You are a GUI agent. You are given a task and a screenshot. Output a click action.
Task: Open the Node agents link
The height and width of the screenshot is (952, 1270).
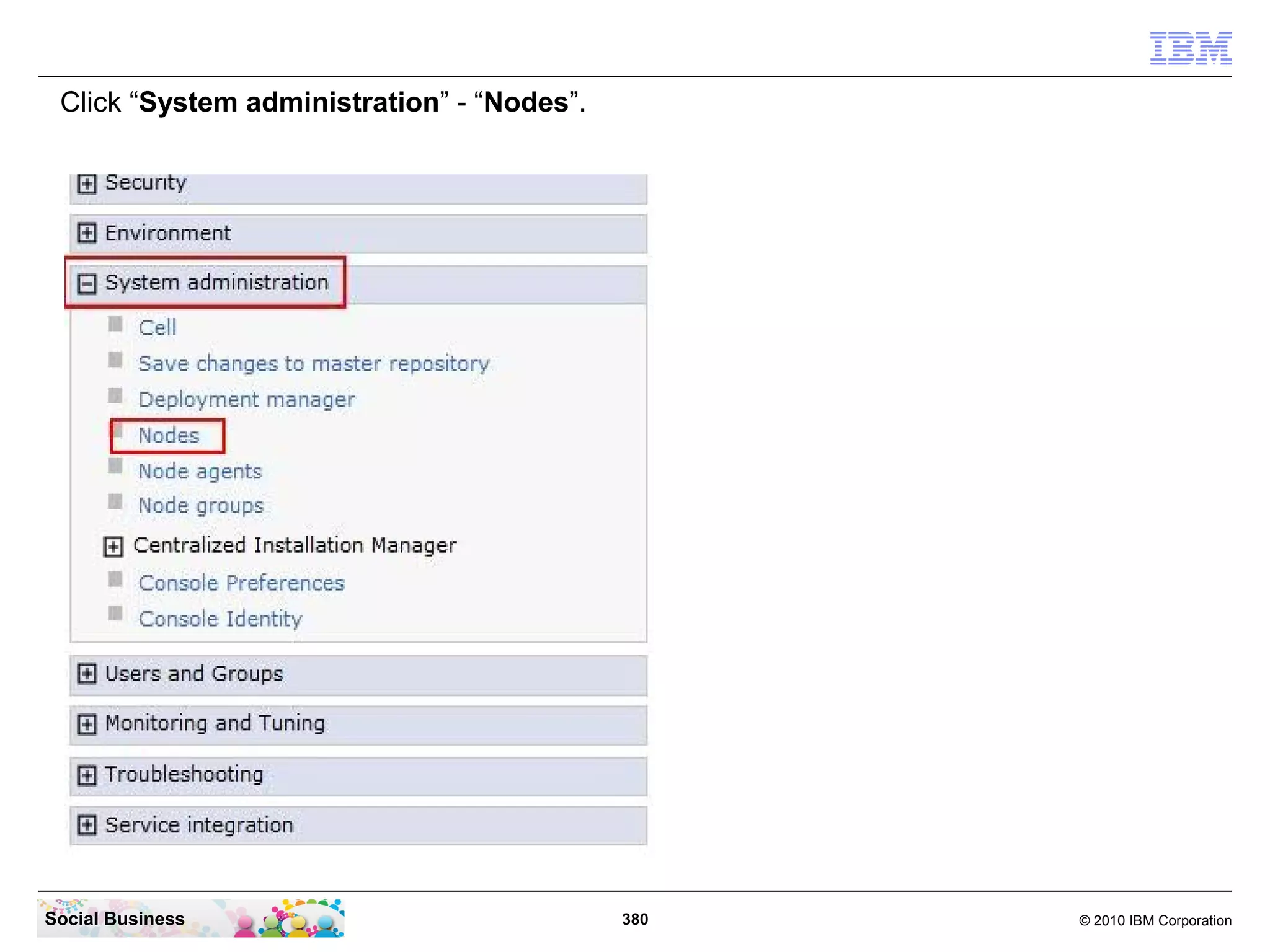point(200,472)
